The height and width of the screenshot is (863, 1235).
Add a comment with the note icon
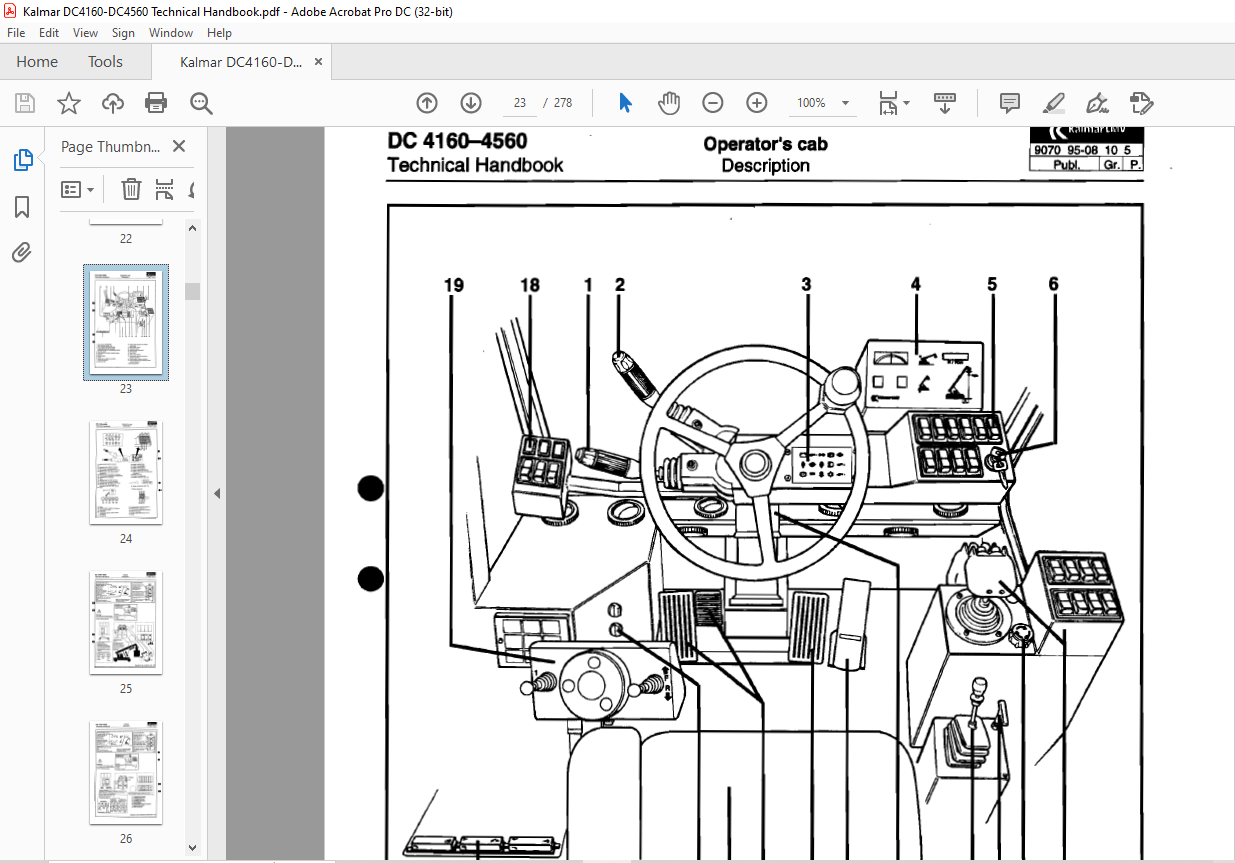pos(1010,103)
